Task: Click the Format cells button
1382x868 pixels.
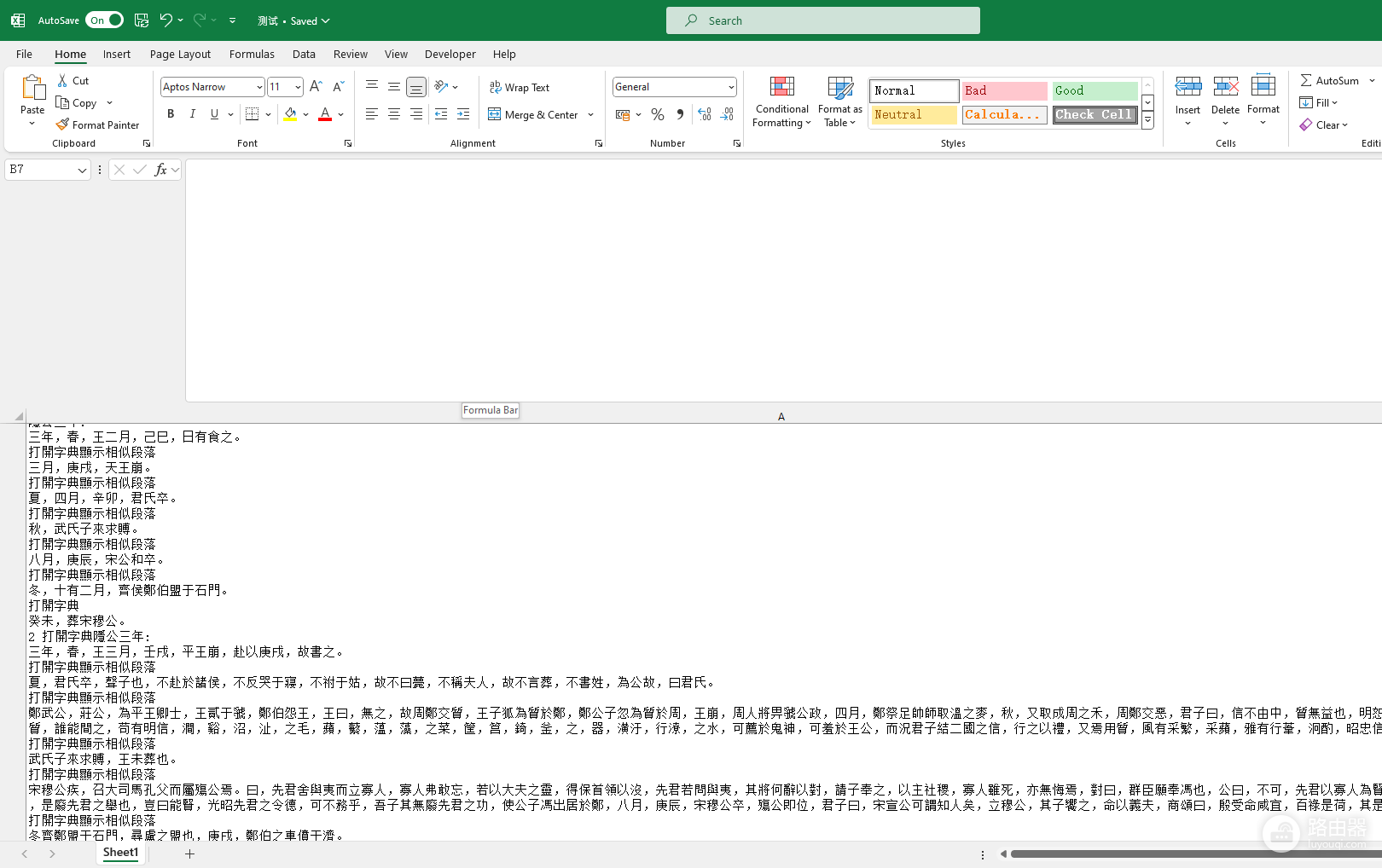Action: pos(1263,100)
